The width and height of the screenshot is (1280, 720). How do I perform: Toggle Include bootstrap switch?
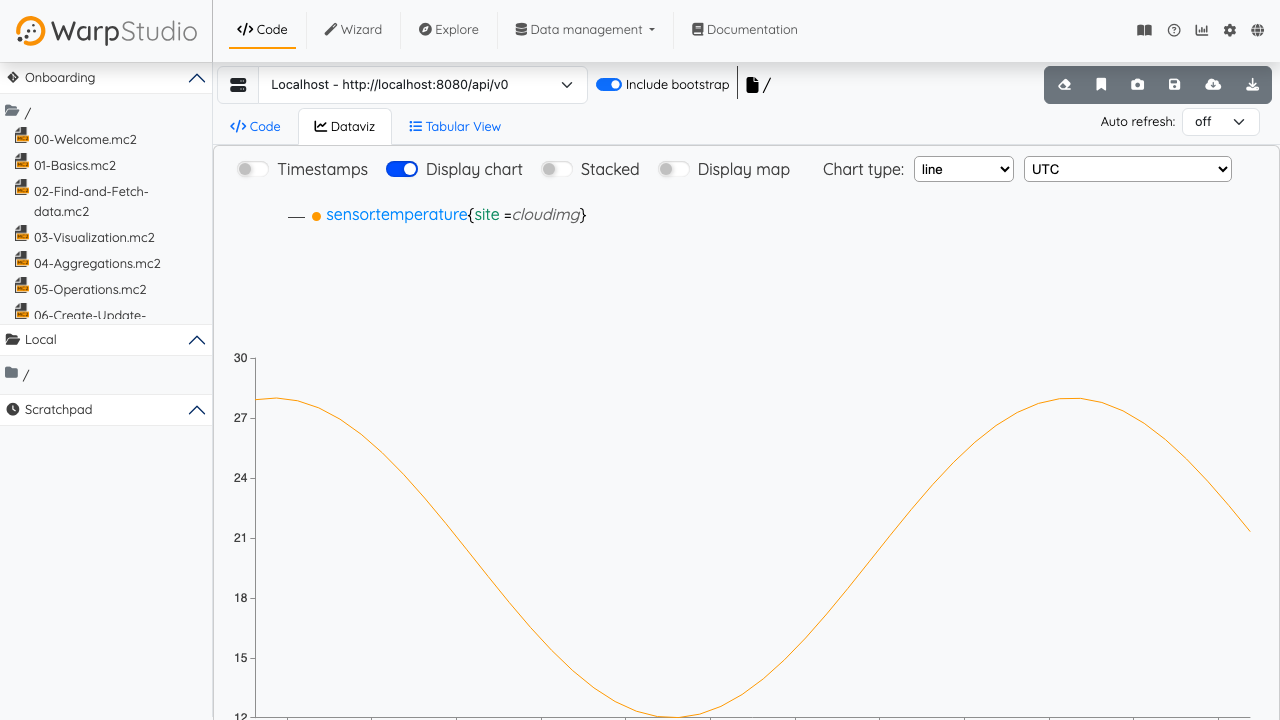point(609,85)
